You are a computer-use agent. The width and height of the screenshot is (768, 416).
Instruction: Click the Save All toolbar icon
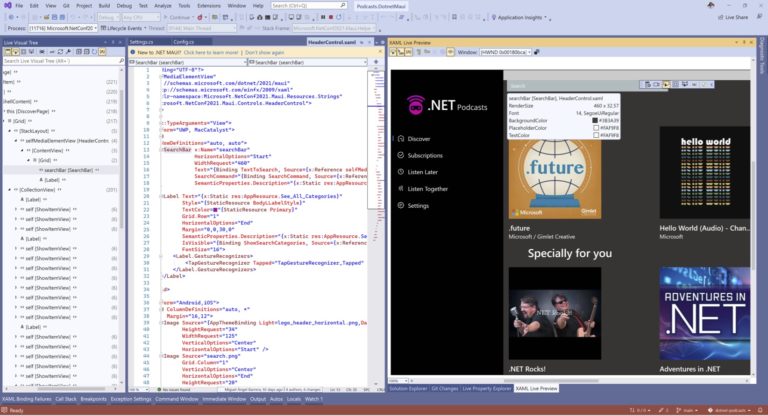[62, 18]
